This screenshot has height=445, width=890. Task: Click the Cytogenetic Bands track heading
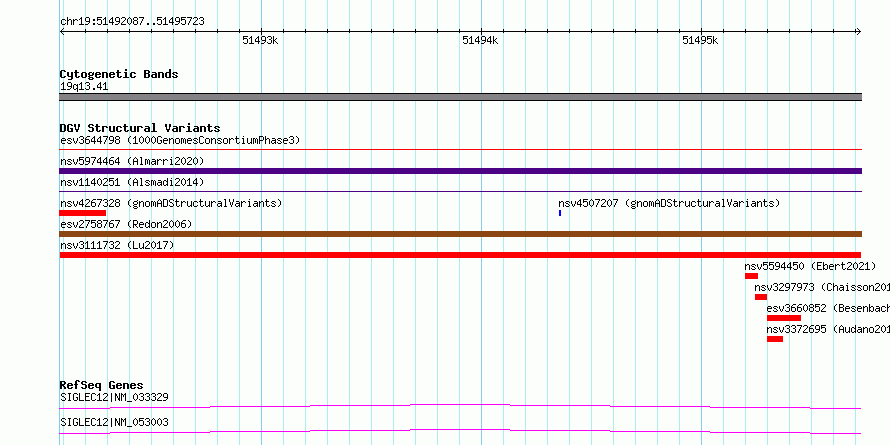(119, 74)
